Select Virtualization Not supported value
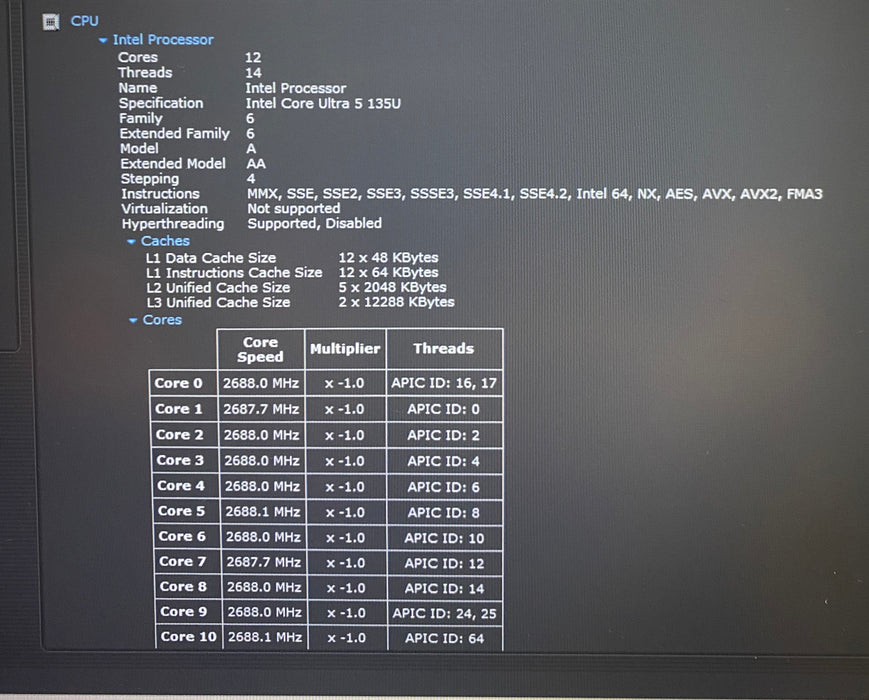The height and width of the screenshot is (700, 869). click(293, 209)
